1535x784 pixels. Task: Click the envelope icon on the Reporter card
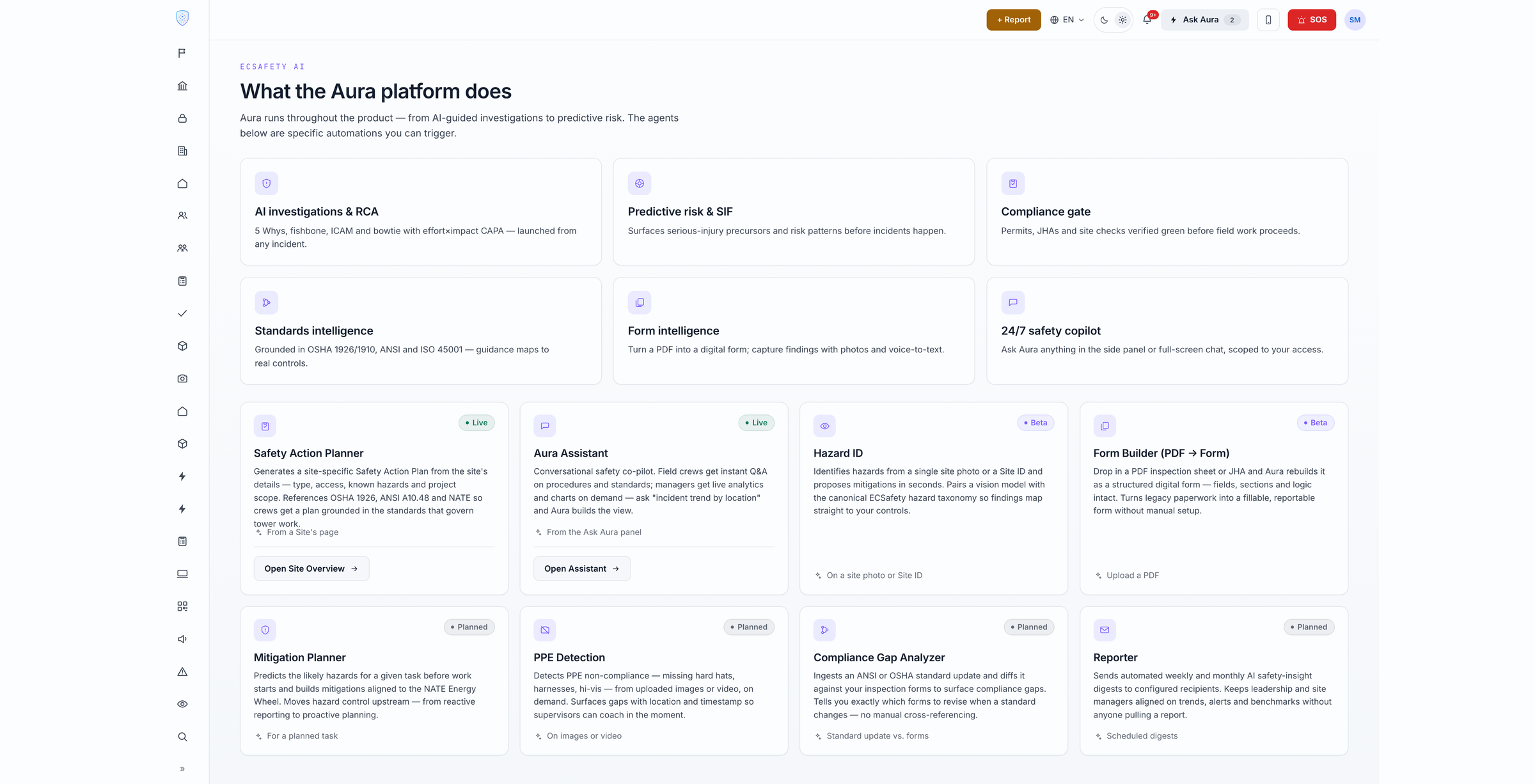(1105, 630)
